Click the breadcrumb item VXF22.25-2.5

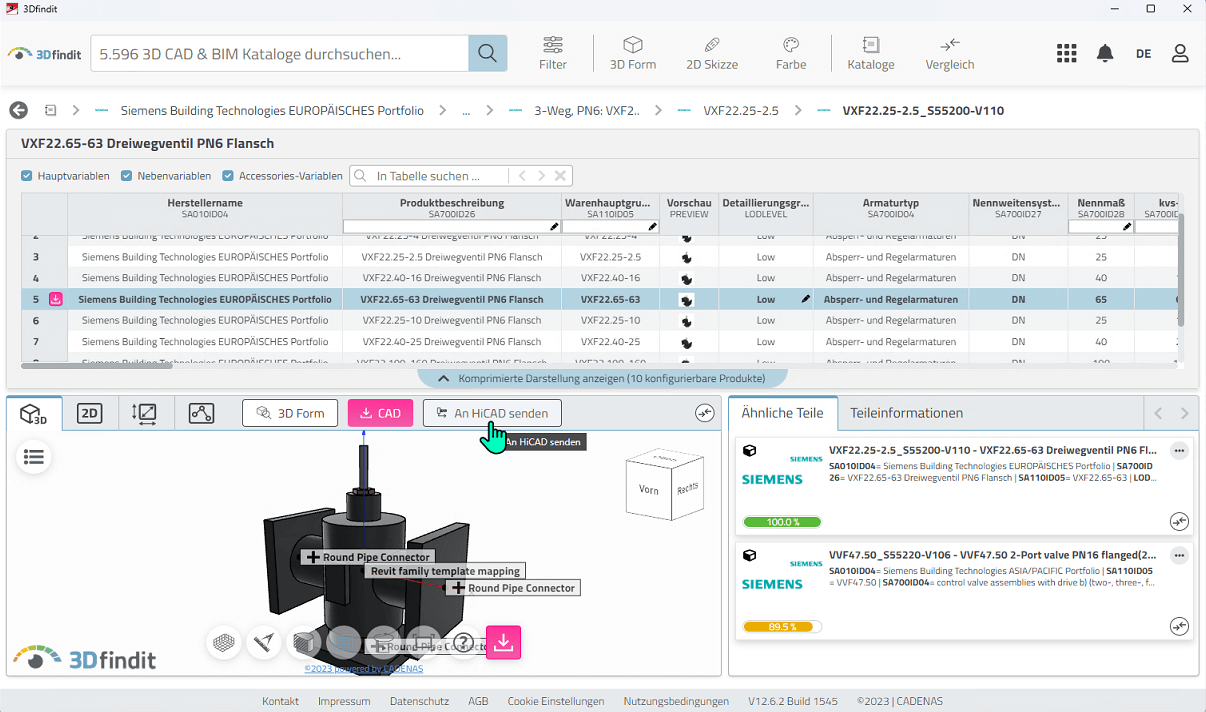tap(741, 110)
